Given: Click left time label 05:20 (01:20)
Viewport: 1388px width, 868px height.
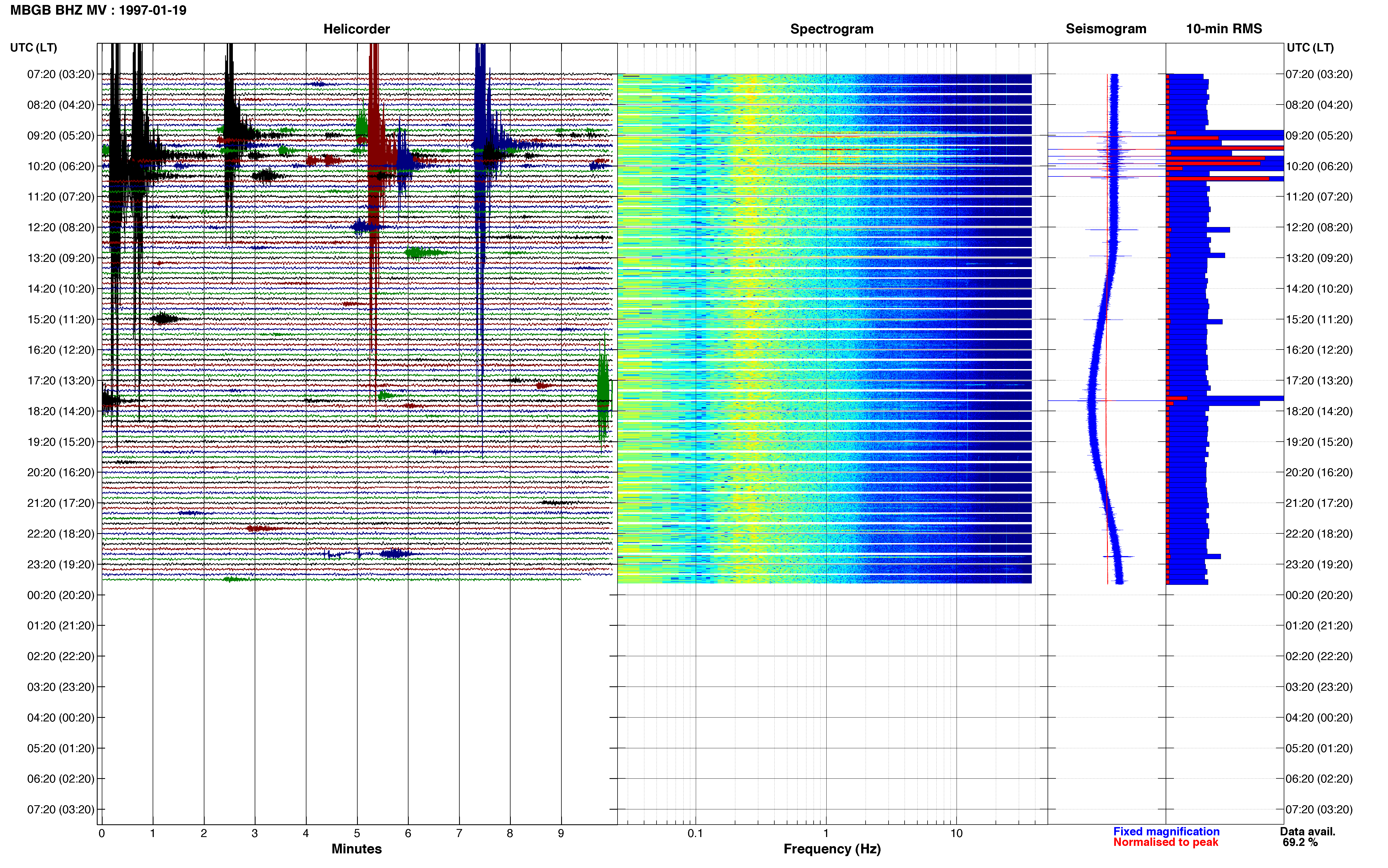Looking at the screenshot, I should click(61, 748).
